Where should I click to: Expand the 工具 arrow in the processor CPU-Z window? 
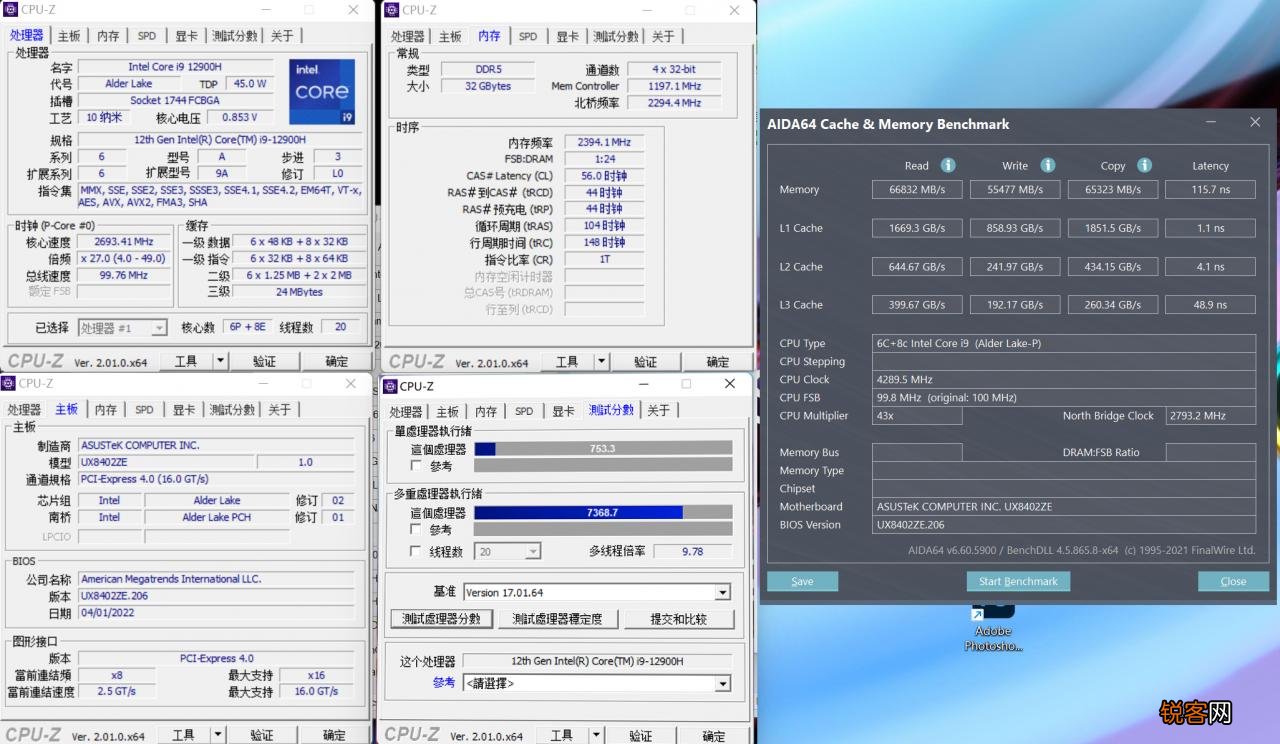coord(219,361)
